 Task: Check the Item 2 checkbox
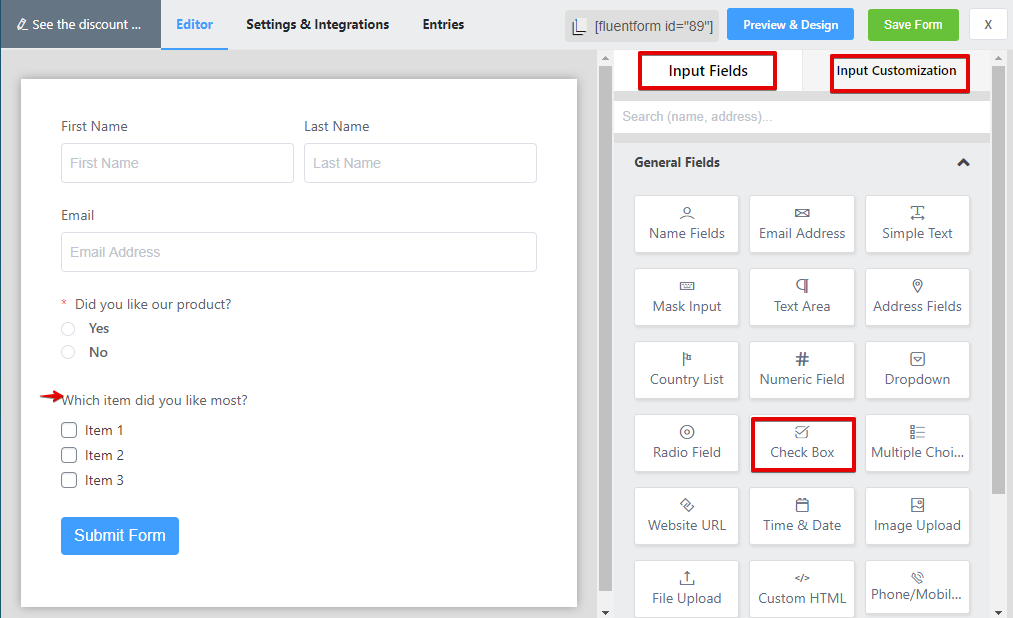tap(68, 455)
